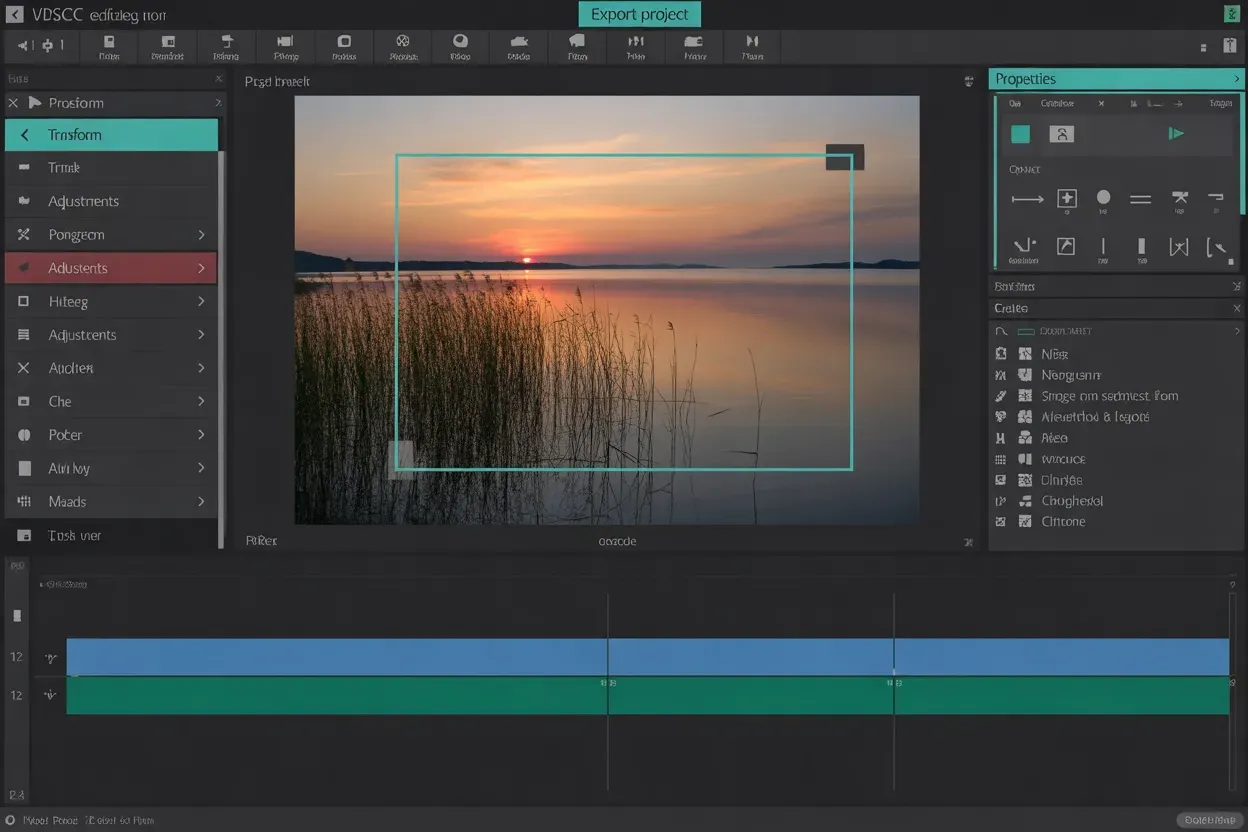Viewport: 1248px width, 832px height.
Task: Close the Prosform panel with its X icon
Action: click(x=13, y=103)
